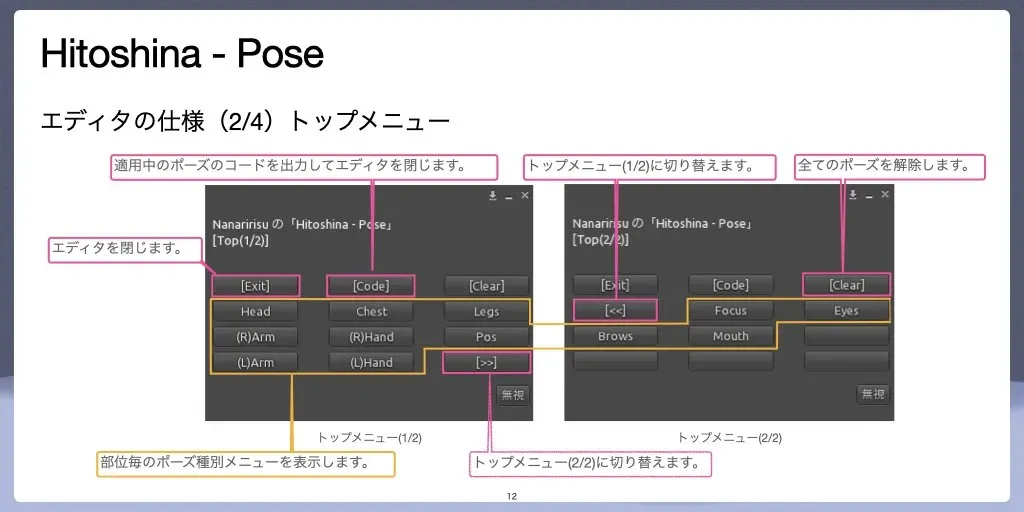Open the Eyes pose menu
Viewport: 1024px width, 512px height.
(x=846, y=311)
